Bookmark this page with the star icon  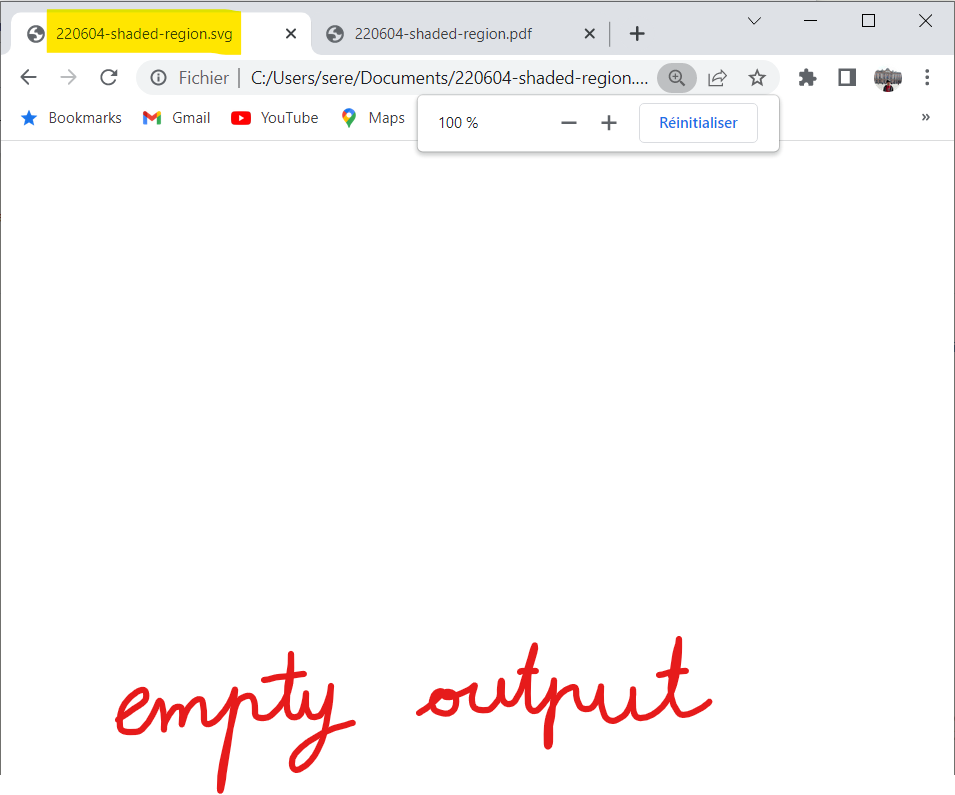[757, 78]
